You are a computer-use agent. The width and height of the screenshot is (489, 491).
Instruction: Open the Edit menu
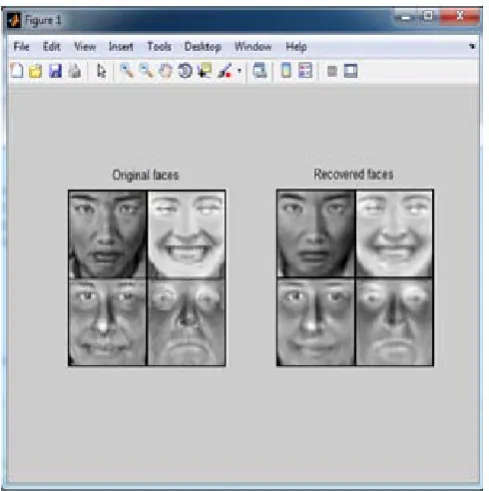(52, 46)
